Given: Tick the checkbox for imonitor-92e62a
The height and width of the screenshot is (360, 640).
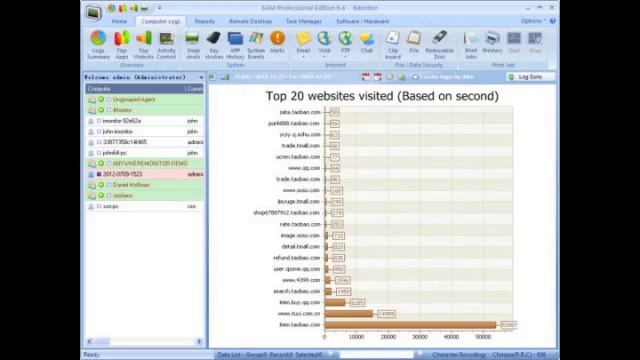Looking at the screenshot, I should 99,121.
